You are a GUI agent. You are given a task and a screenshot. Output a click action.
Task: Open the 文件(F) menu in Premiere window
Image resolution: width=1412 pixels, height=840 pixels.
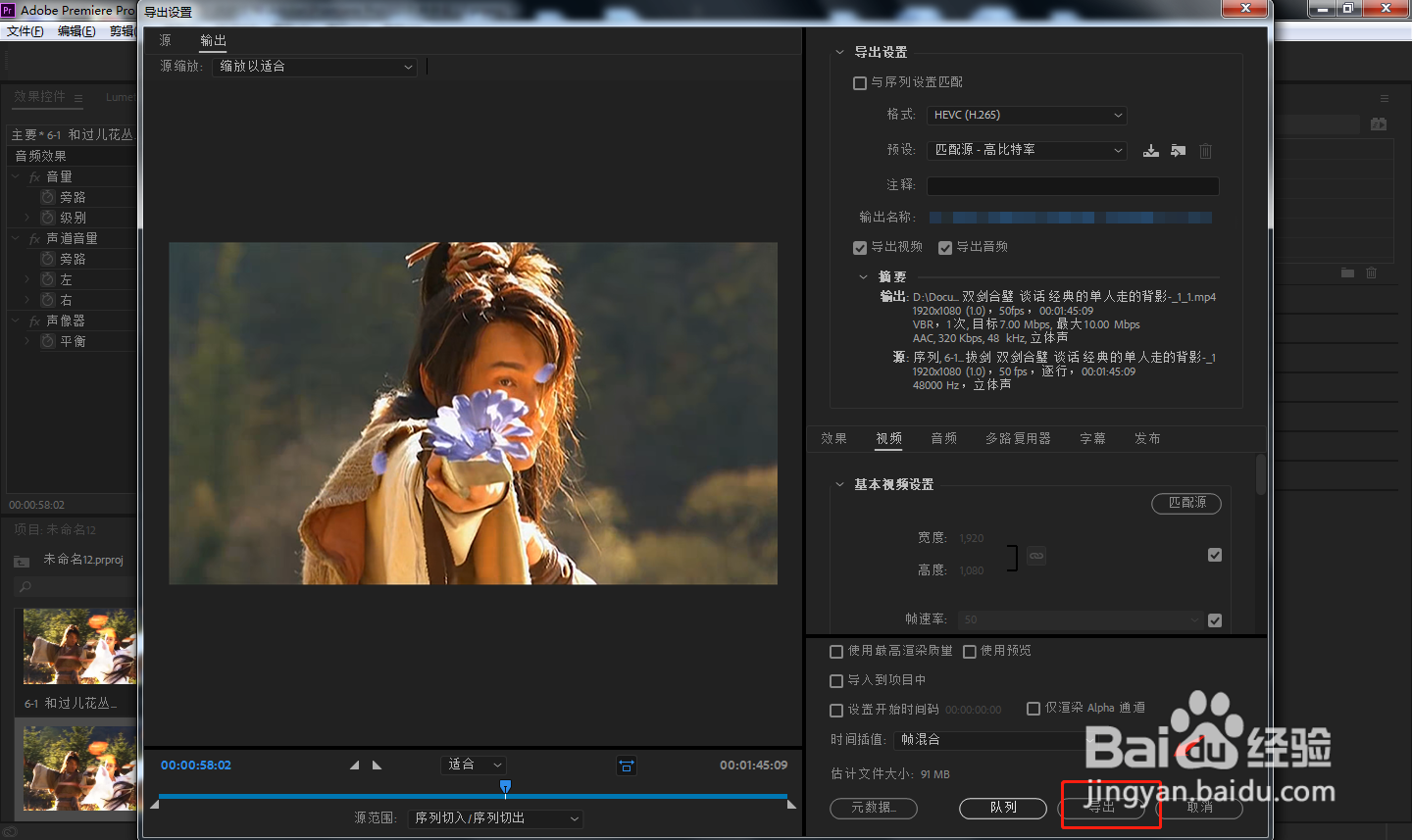(25, 31)
